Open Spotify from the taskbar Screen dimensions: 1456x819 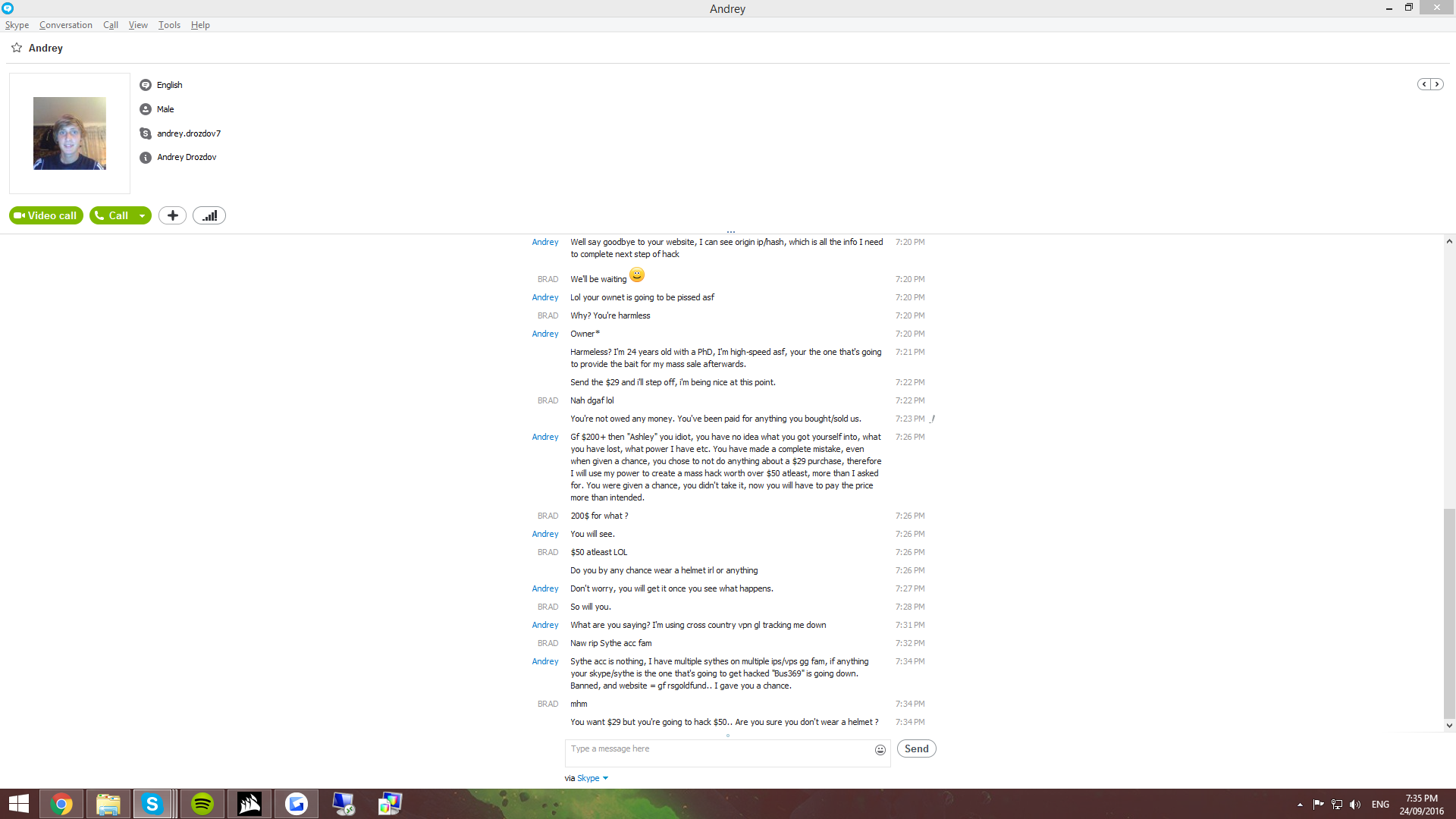click(202, 804)
